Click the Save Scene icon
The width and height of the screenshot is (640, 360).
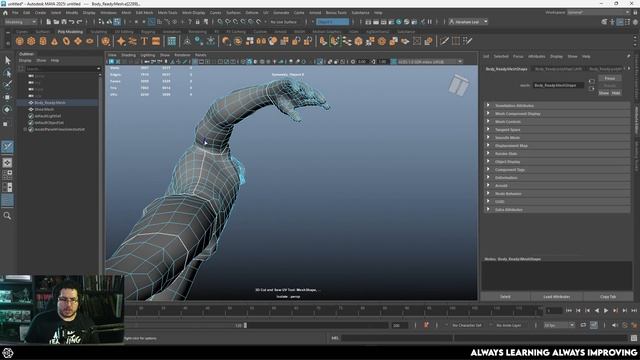point(64,22)
